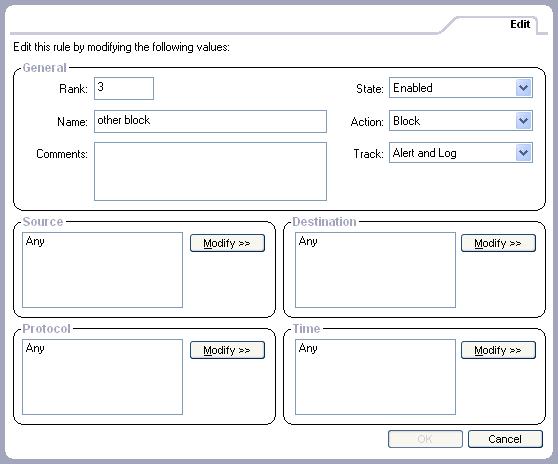
Task: Open the Track dropdown arrow
Action: click(523, 153)
